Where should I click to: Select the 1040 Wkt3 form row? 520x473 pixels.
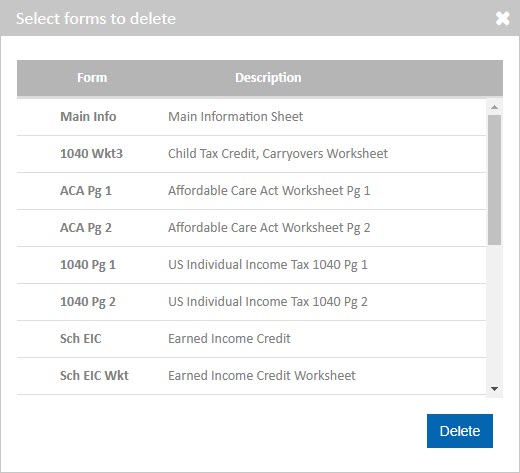click(x=251, y=154)
